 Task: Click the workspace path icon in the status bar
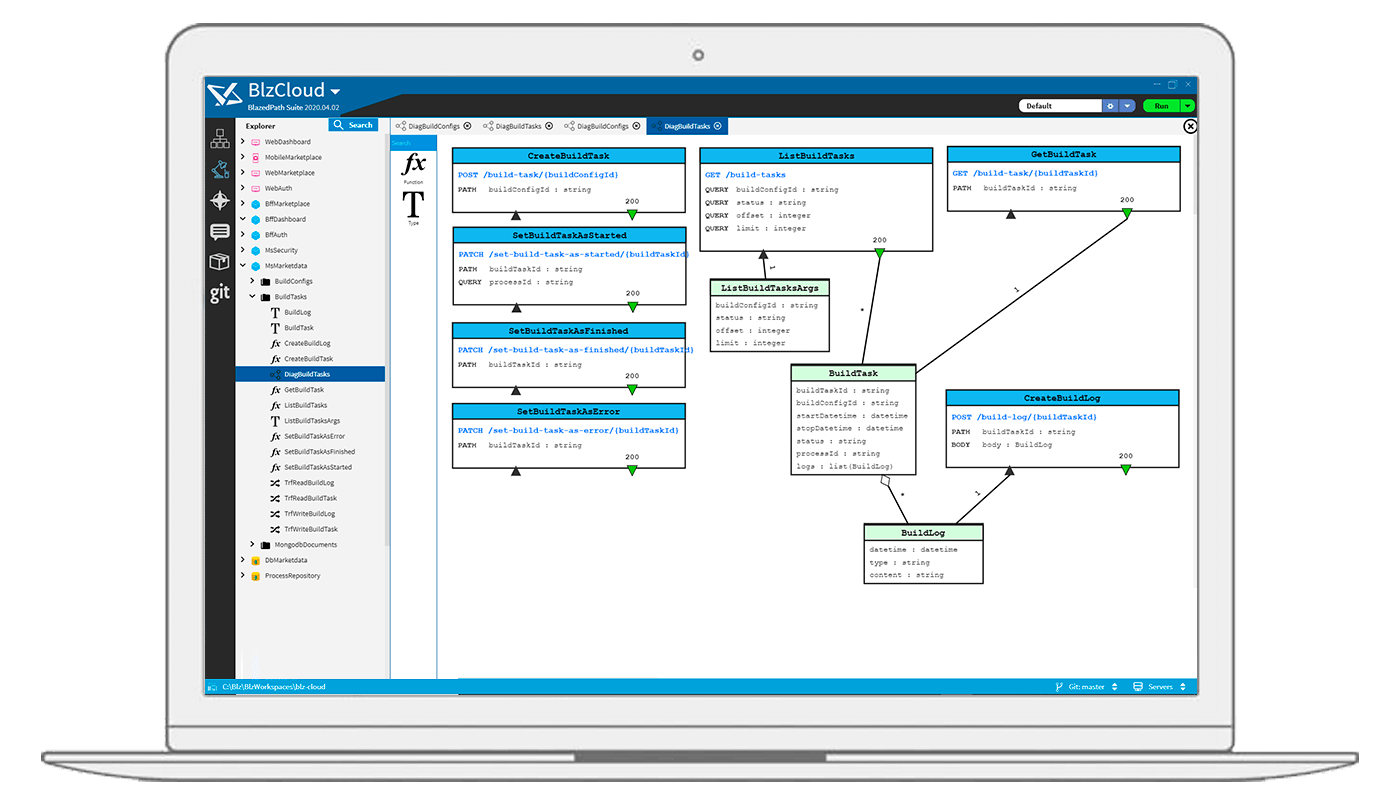pos(212,687)
